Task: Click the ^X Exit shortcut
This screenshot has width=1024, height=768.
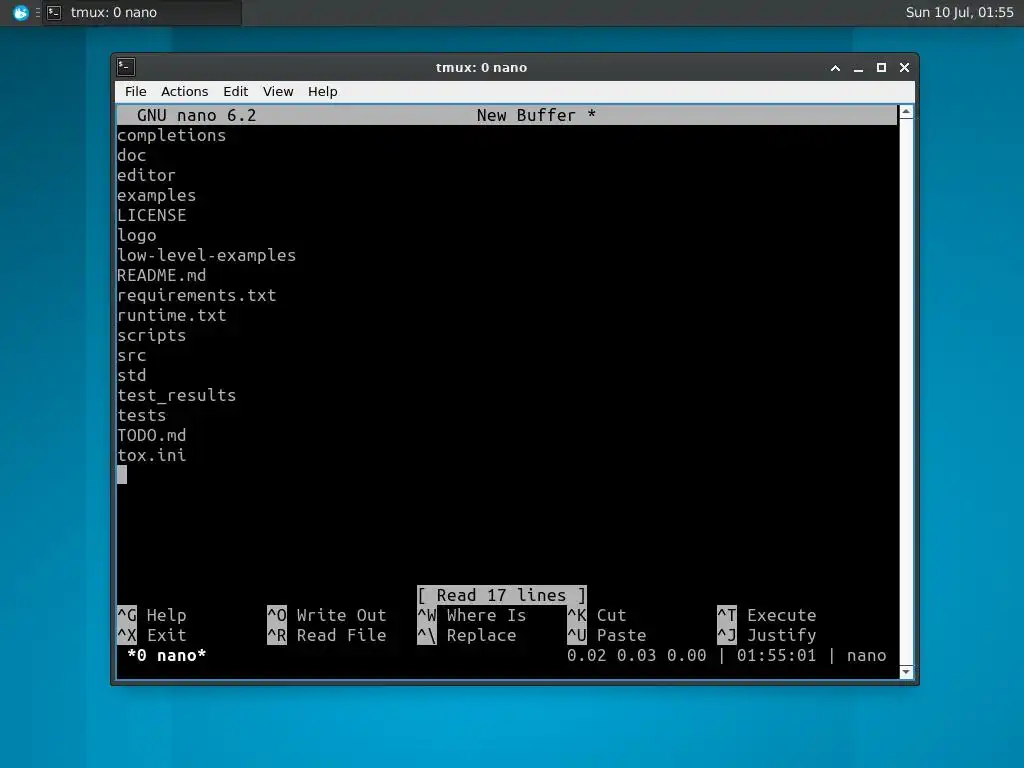Action: (x=152, y=635)
